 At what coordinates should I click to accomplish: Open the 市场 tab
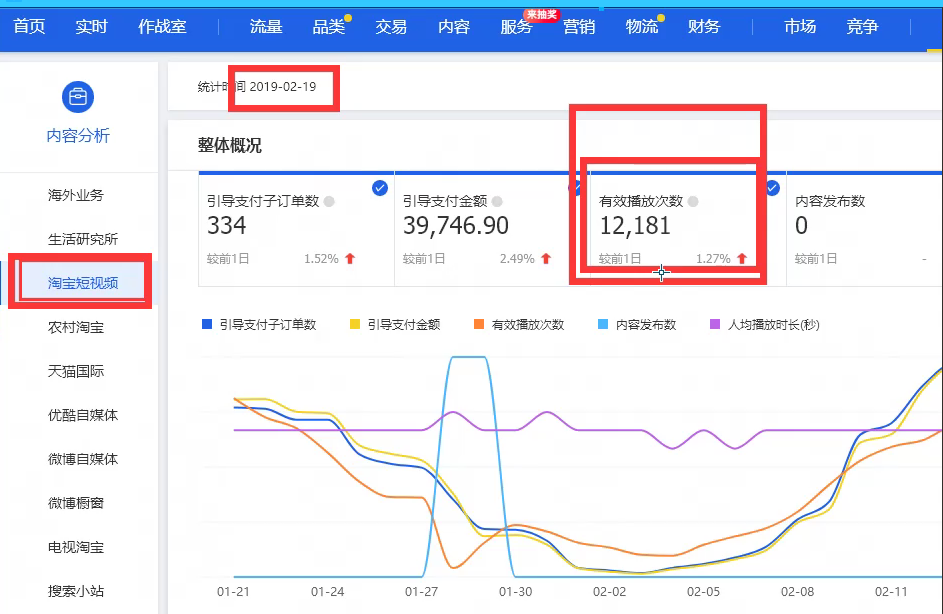(800, 26)
